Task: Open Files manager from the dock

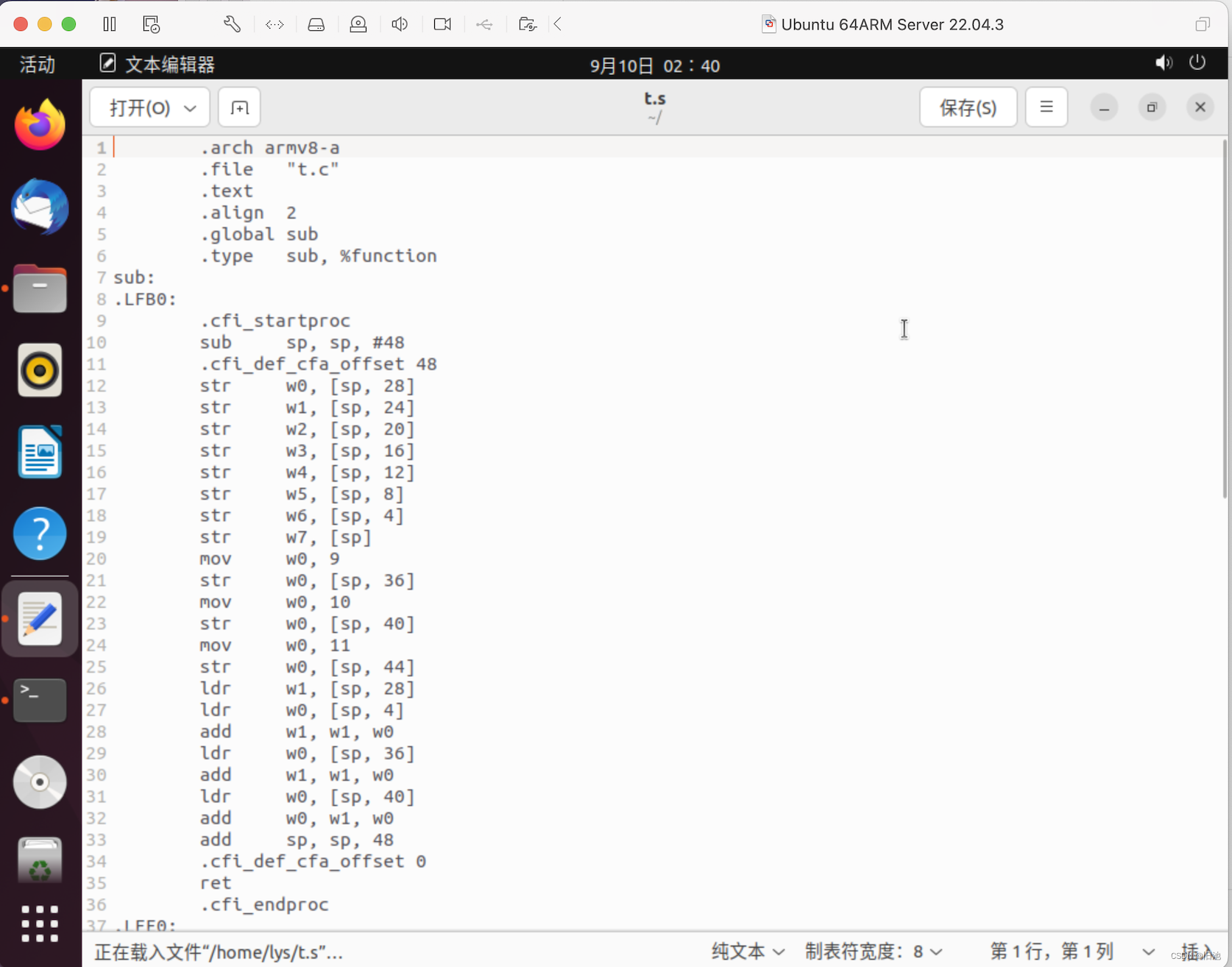Action: pyautogui.click(x=40, y=288)
